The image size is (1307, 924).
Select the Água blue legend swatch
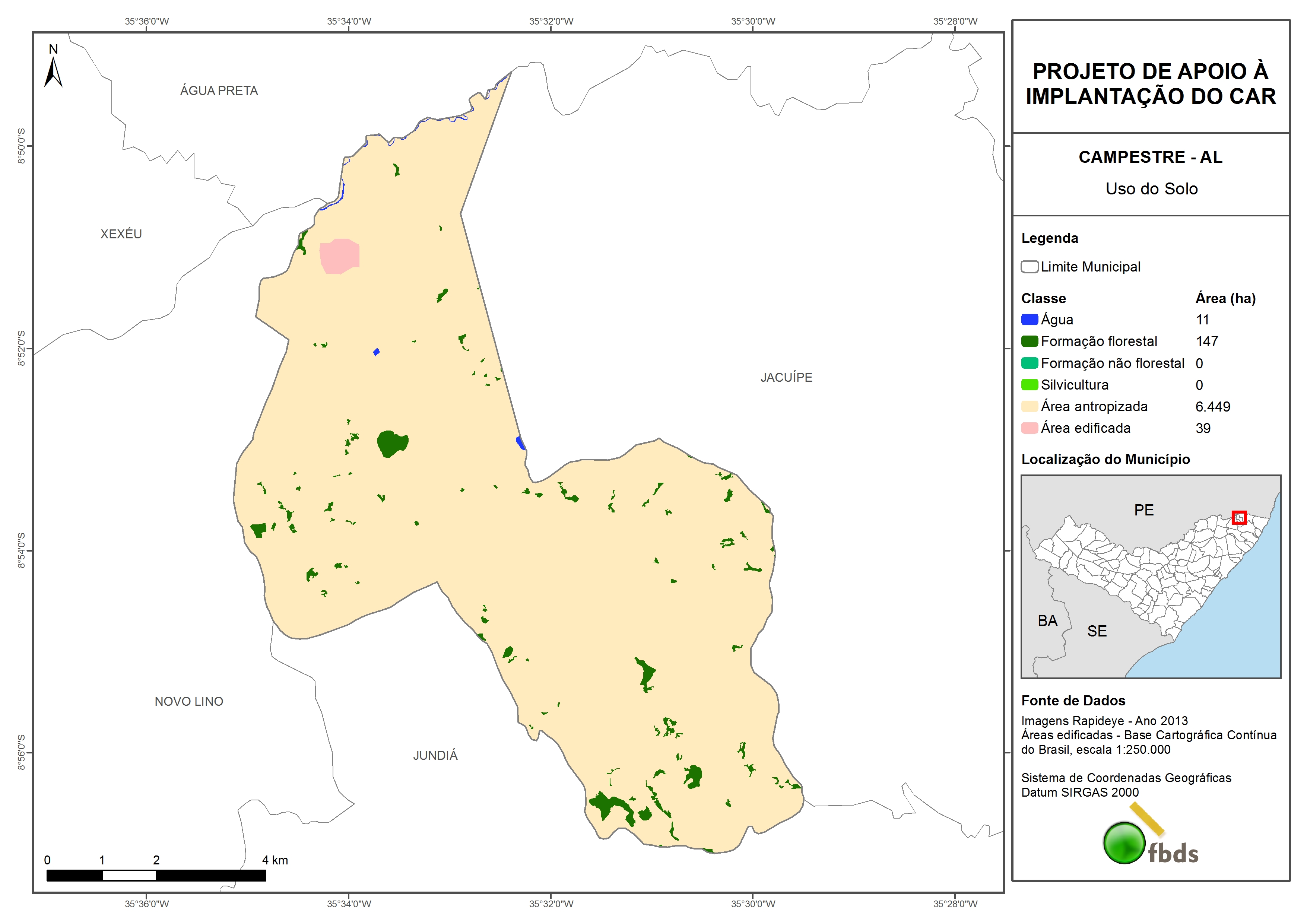(1029, 320)
